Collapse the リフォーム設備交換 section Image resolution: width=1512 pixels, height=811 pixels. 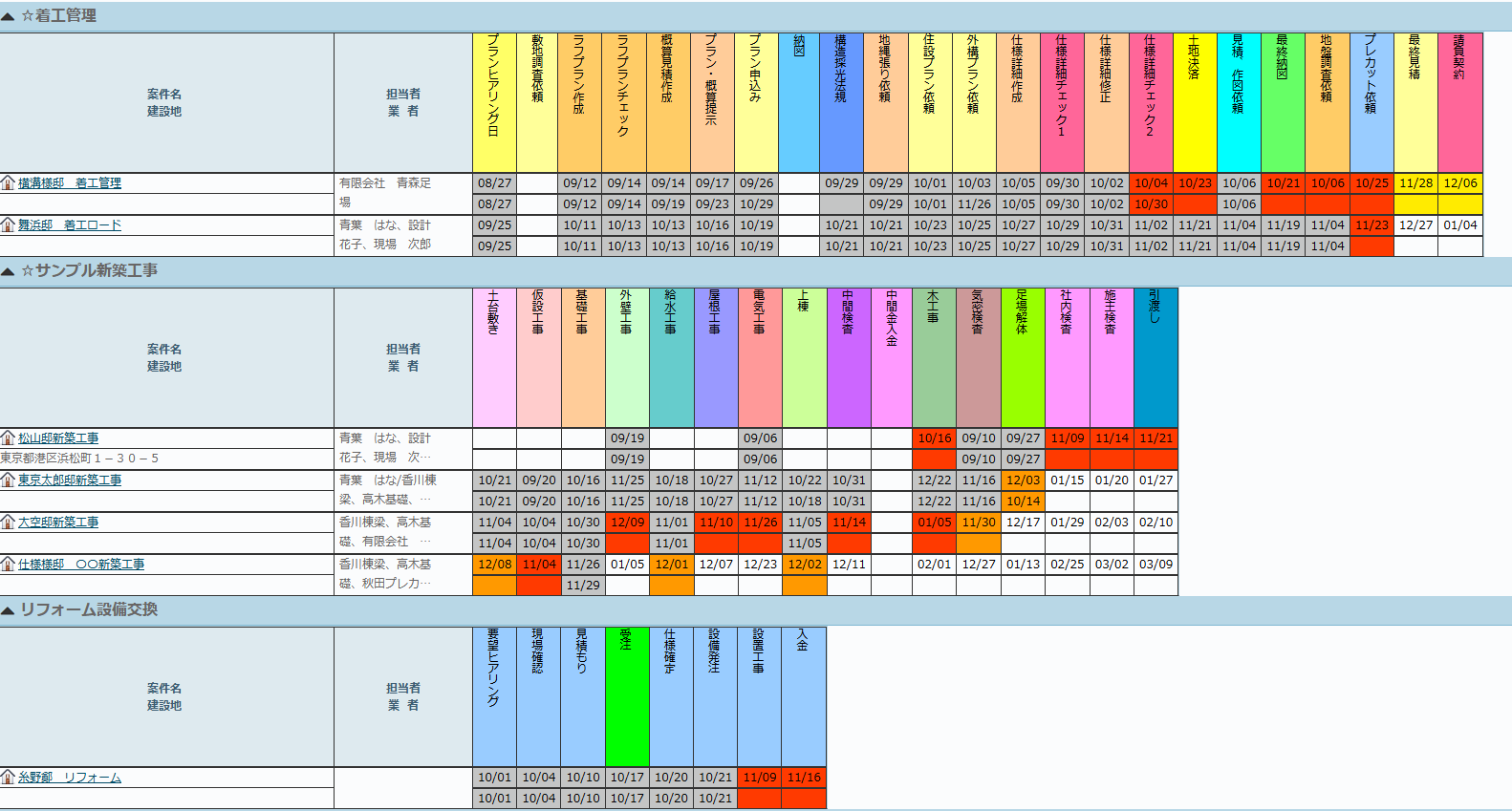(x=8, y=610)
